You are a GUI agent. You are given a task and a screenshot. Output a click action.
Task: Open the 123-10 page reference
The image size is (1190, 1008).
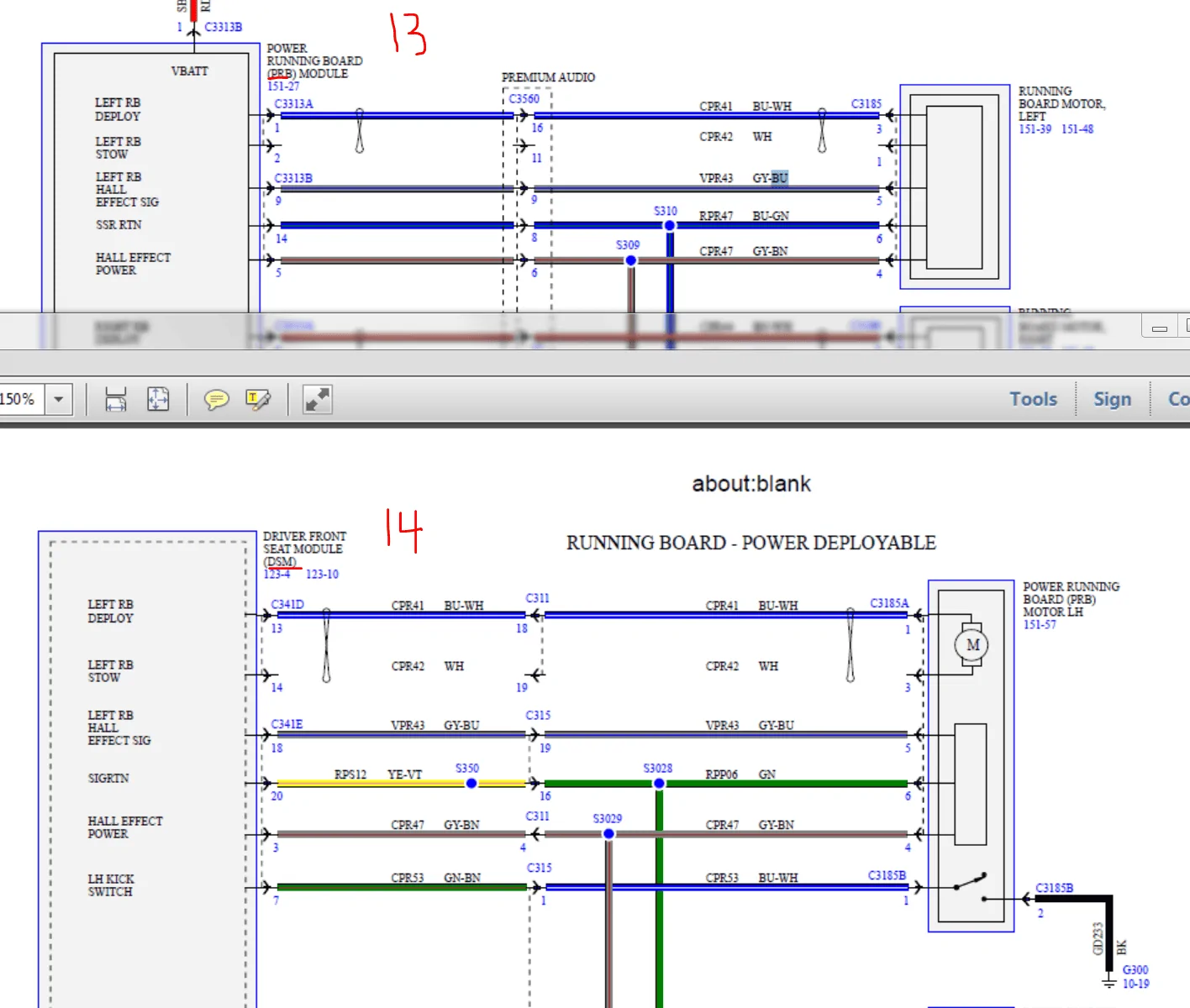pos(322,575)
